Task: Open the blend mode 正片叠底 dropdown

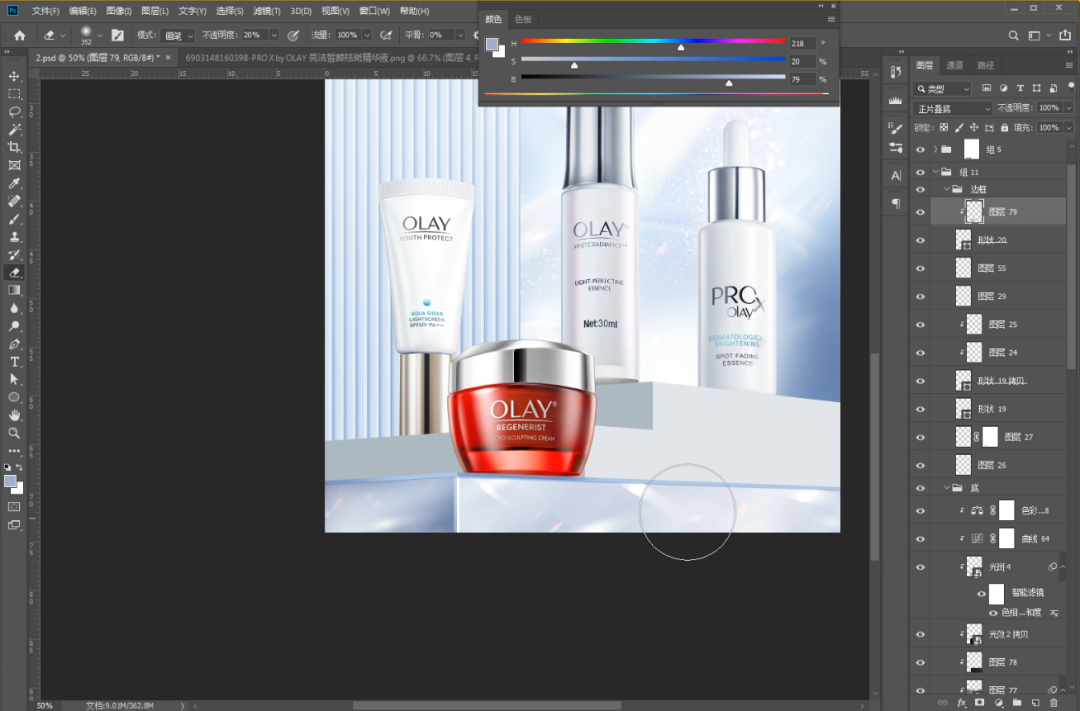Action: 953,109
